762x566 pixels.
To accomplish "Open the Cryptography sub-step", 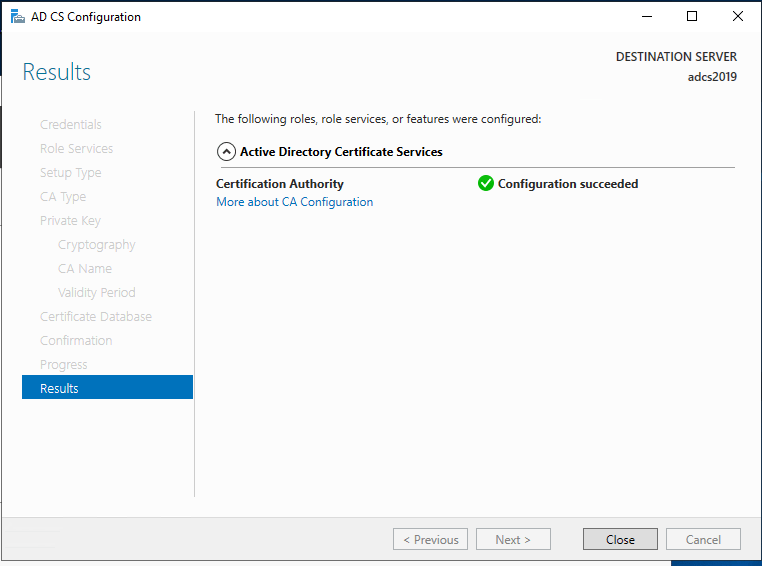I will pos(96,244).
